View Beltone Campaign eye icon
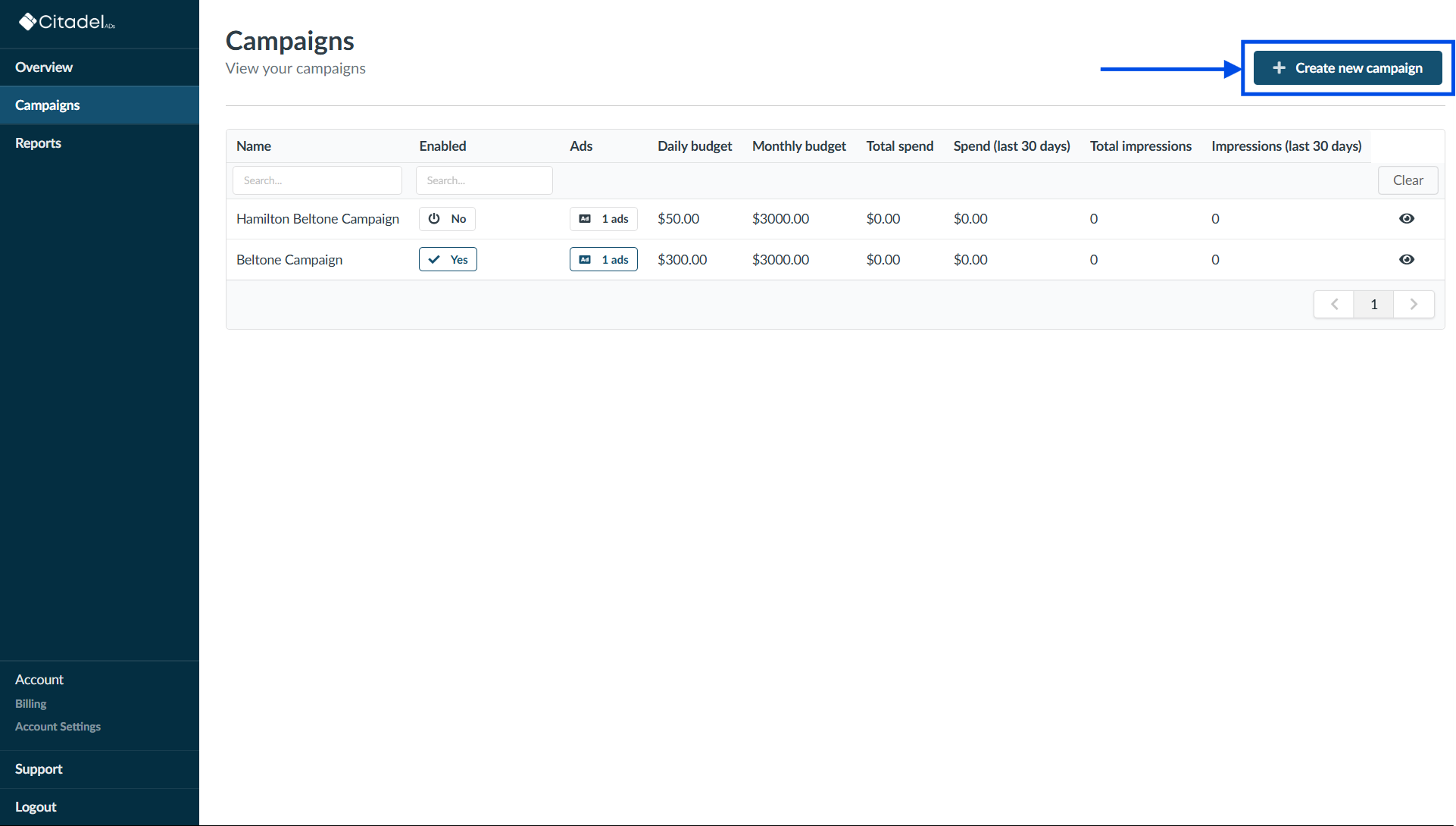This screenshot has width=1456, height=826. point(1406,260)
